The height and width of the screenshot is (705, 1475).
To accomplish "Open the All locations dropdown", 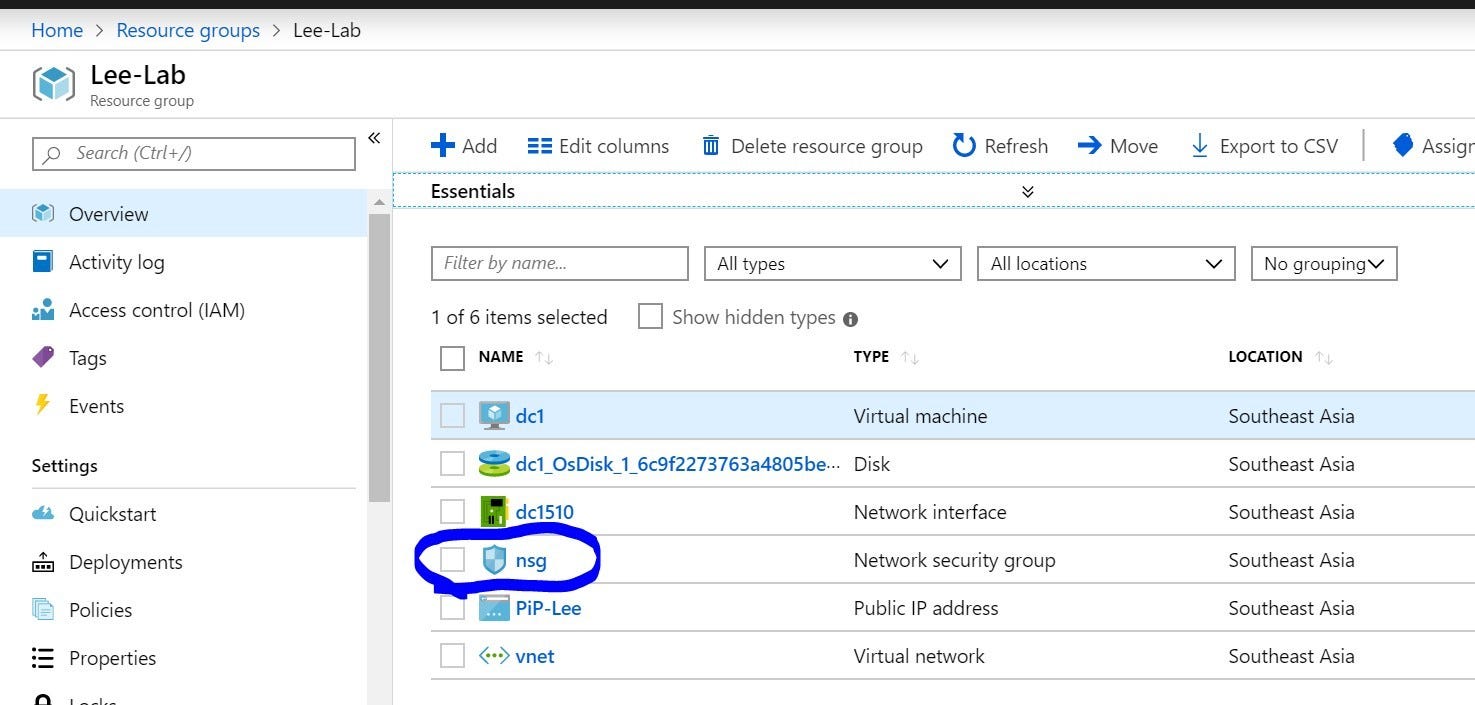I will click(1106, 264).
